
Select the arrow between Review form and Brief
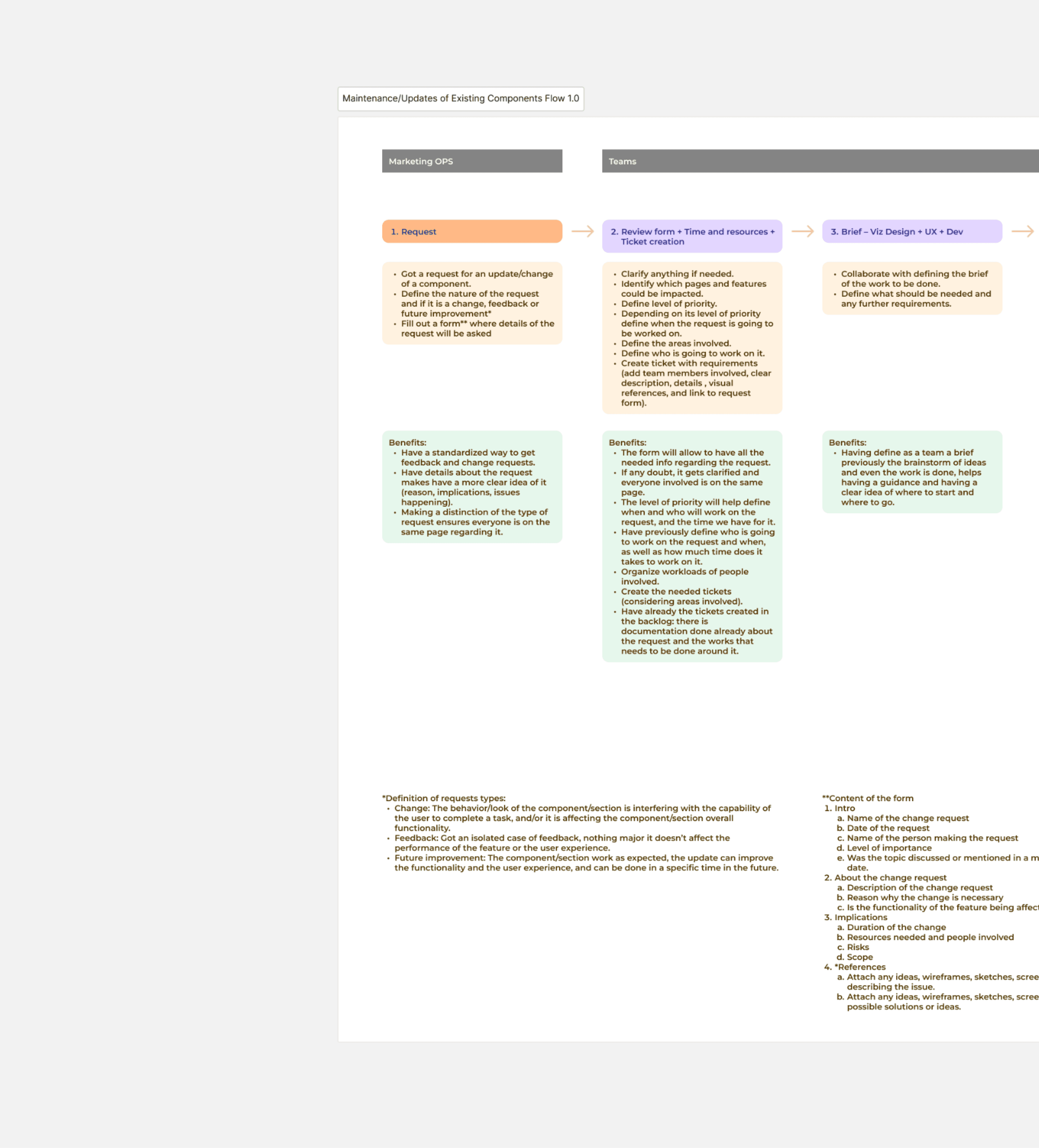(x=802, y=231)
